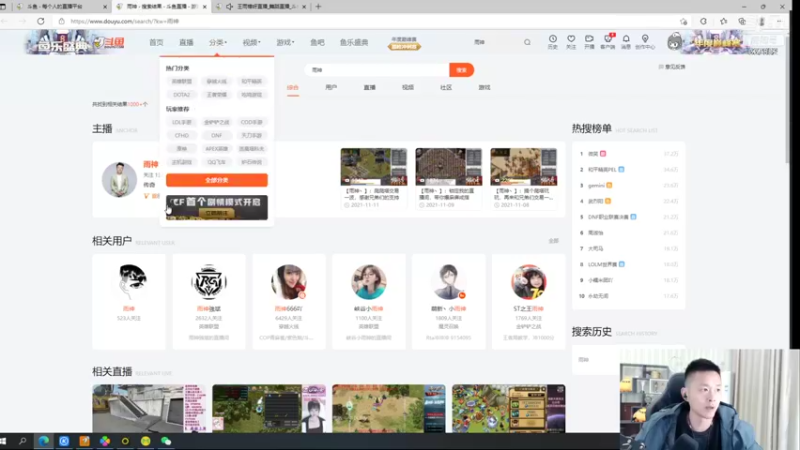800x450 pixels.
Task: Open the 消息 bell notification icon
Action: click(626, 42)
